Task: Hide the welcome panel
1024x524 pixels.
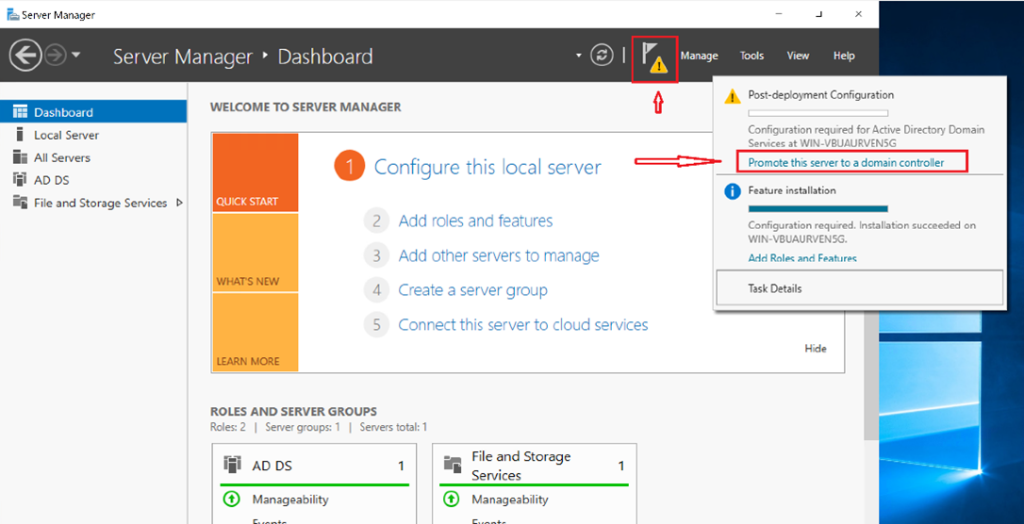Action: click(x=815, y=348)
